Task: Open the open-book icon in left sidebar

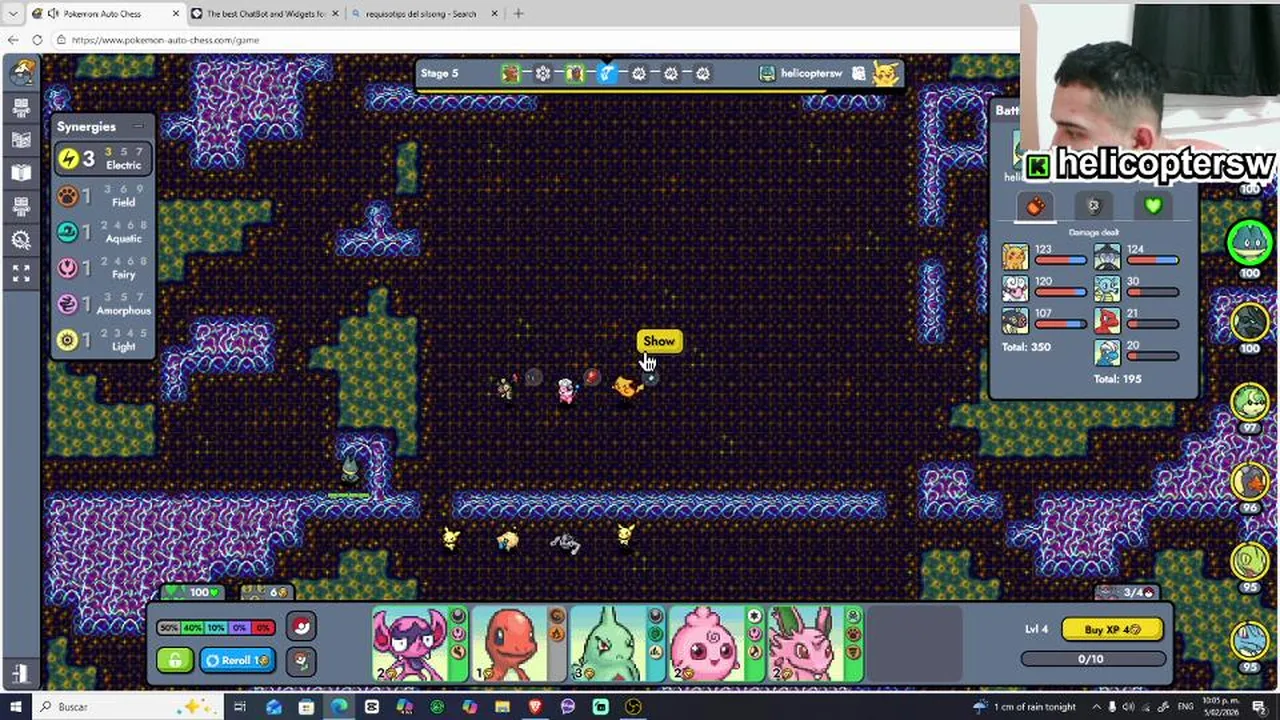Action: point(21,173)
